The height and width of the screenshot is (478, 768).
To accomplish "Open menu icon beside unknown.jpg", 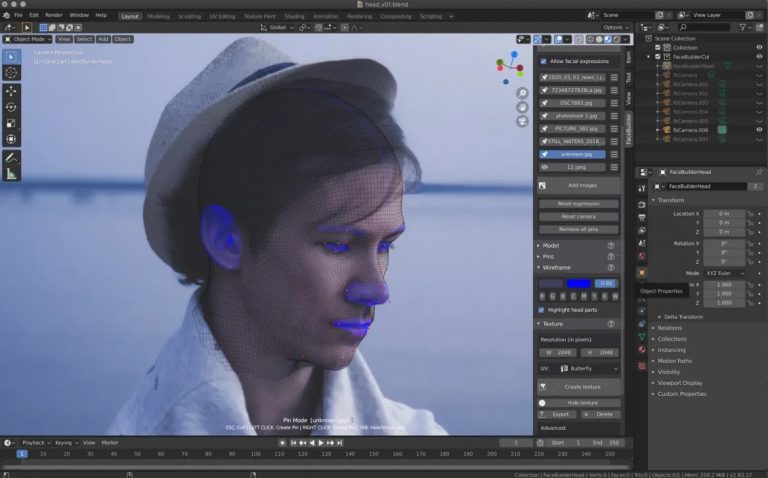I will 614,154.
